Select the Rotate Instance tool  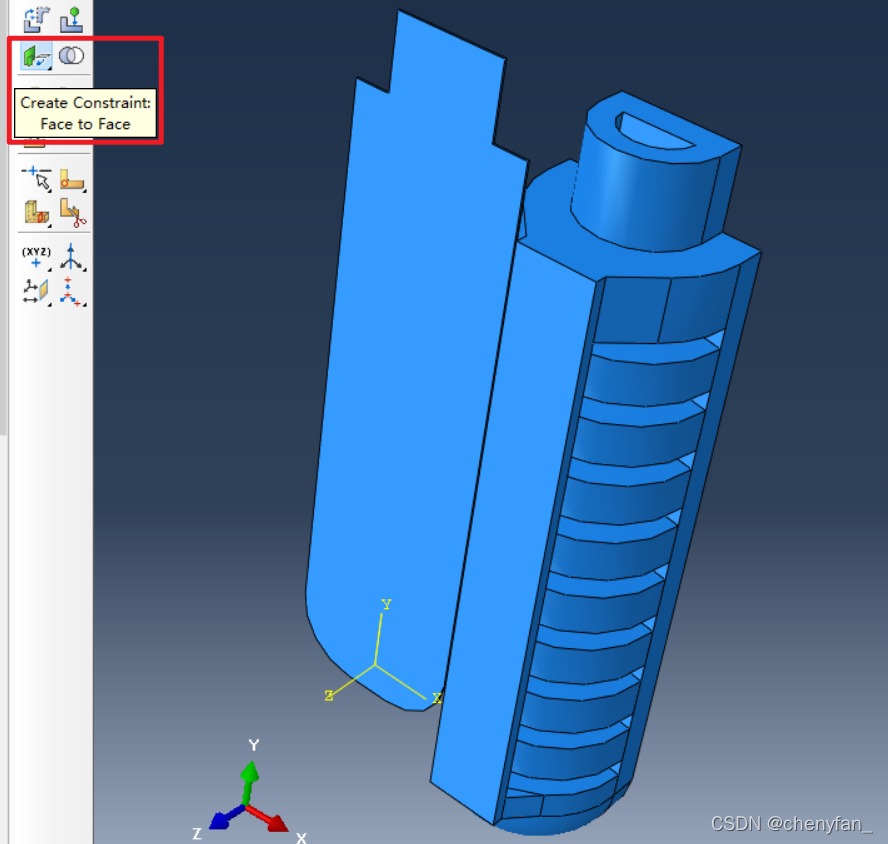pos(36,18)
